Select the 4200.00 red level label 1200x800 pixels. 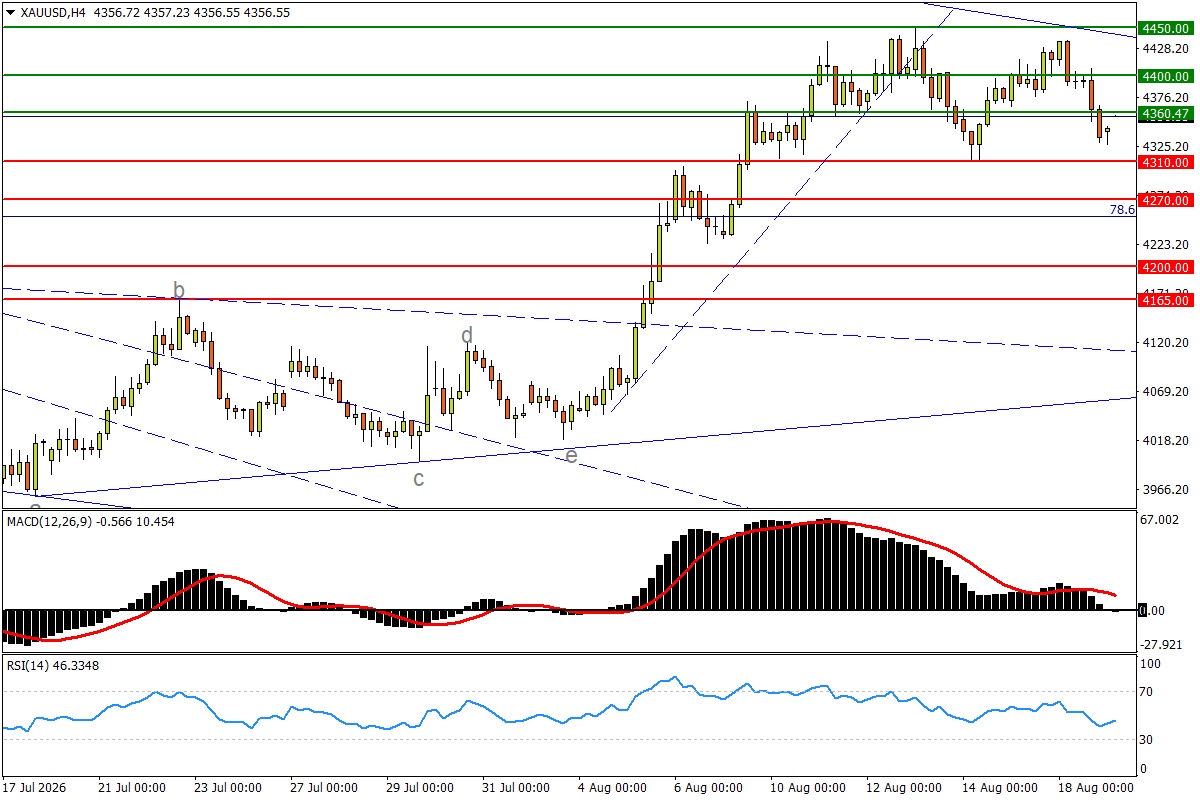[x=1165, y=267]
